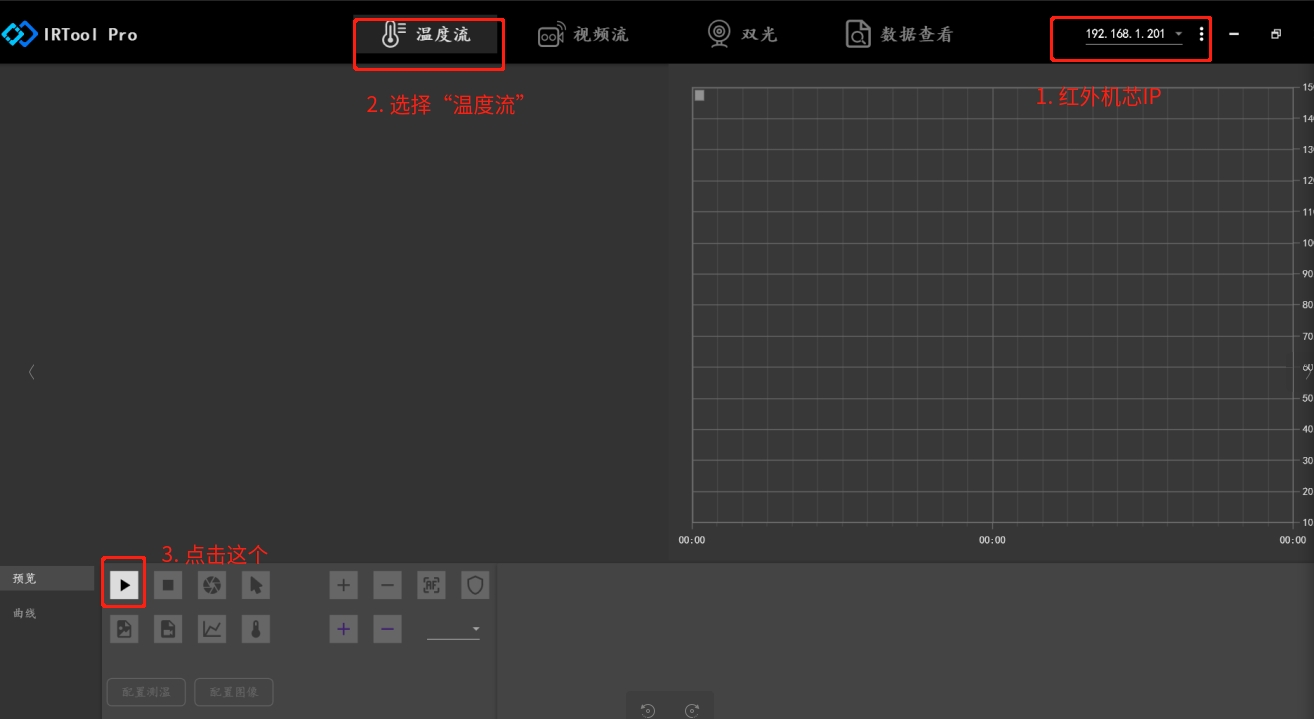Click the purple minus button
The width and height of the screenshot is (1314, 719).
(x=387, y=629)
